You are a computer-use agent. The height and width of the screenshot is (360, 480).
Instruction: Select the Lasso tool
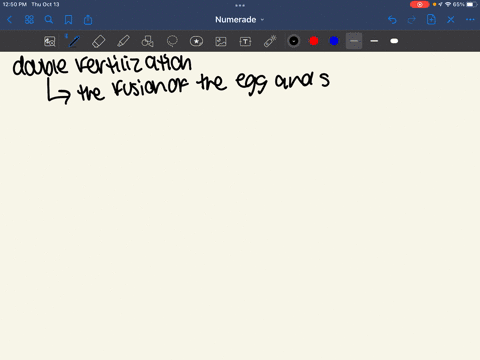pos(172,41)
